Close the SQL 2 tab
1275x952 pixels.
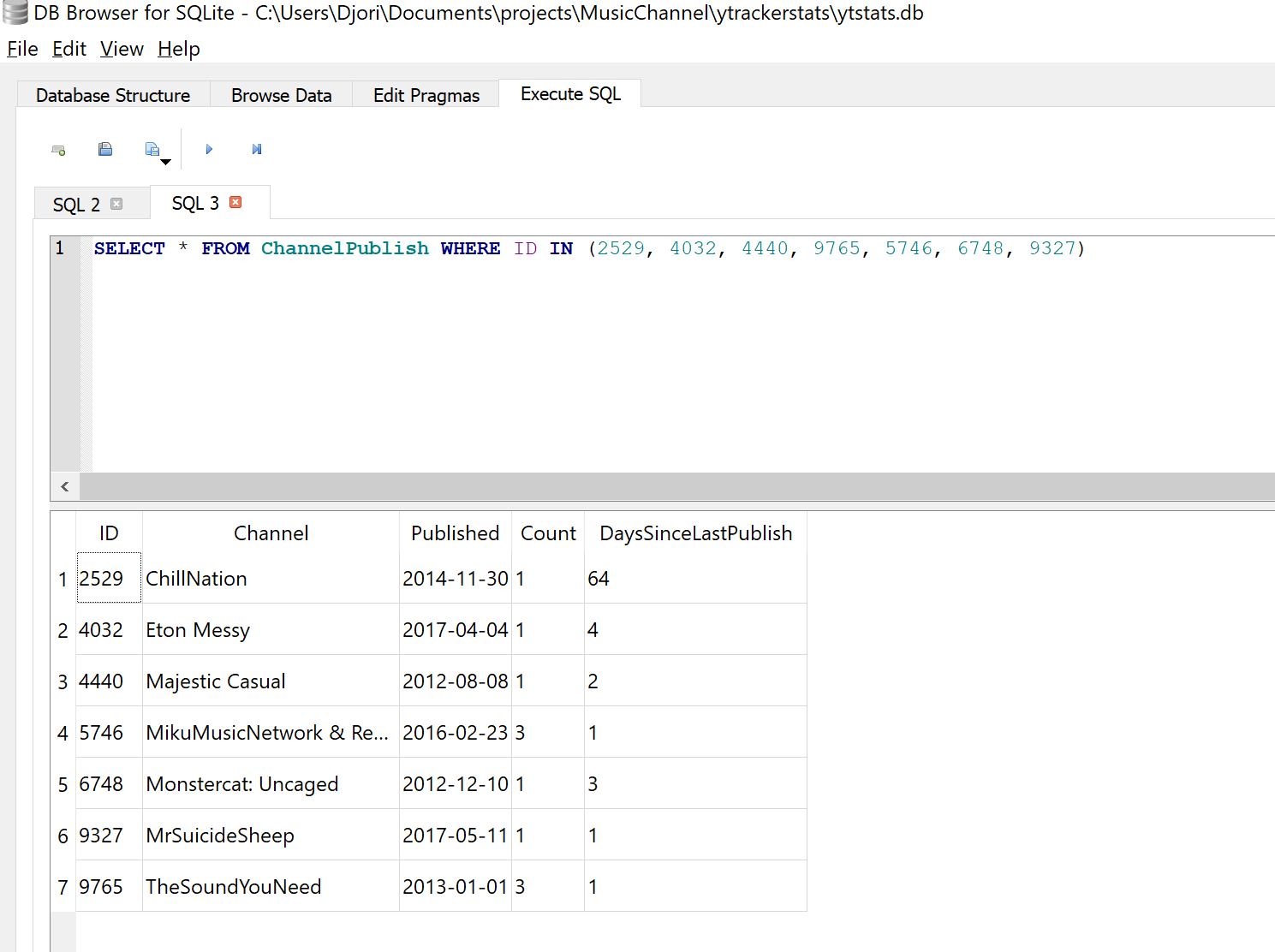tap(116, 204)
